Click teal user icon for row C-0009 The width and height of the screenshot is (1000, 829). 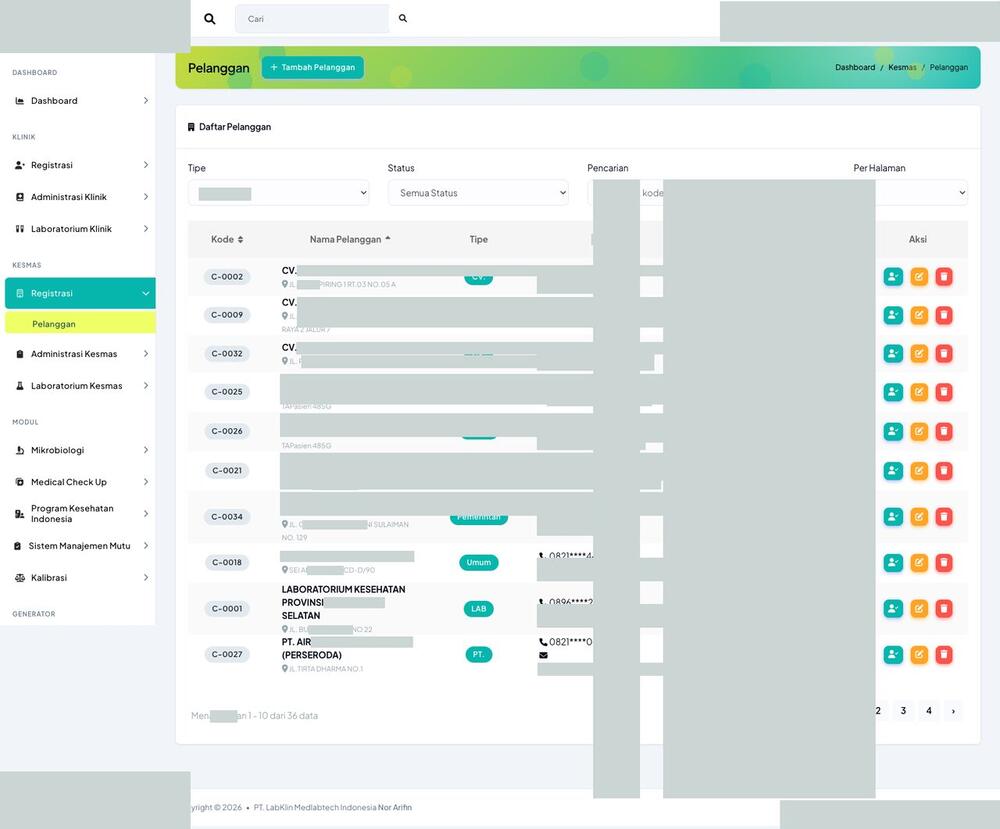(893, 315)
